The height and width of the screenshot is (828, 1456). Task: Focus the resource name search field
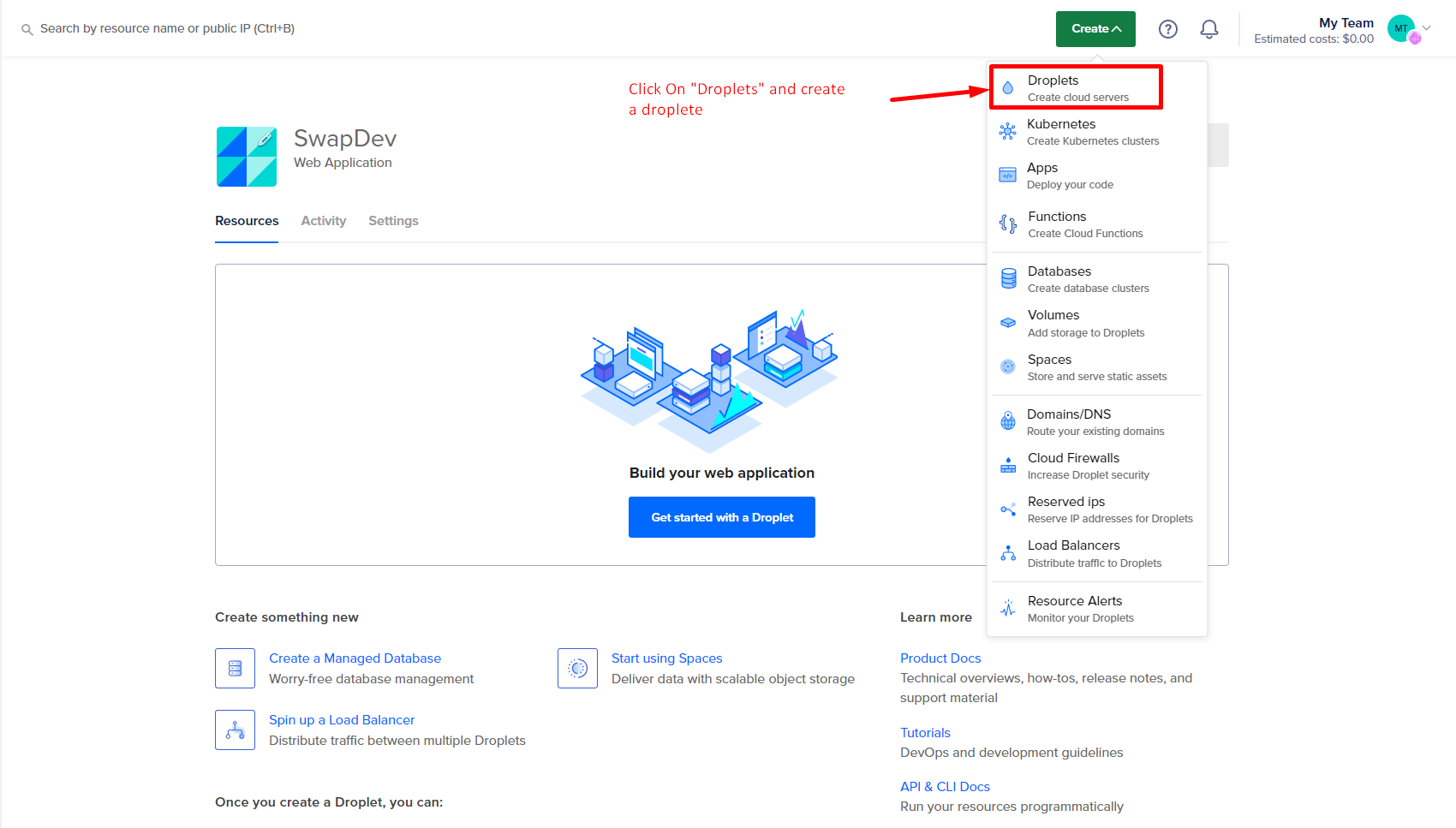coord(167,28)
